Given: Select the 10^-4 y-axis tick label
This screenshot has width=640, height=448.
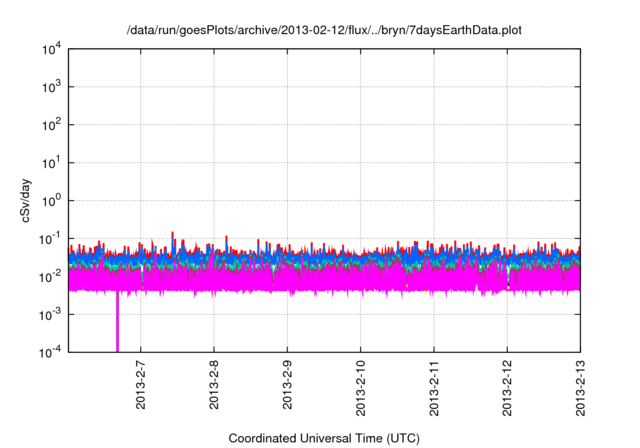Looking at the screenshot, I should (50, 352).
